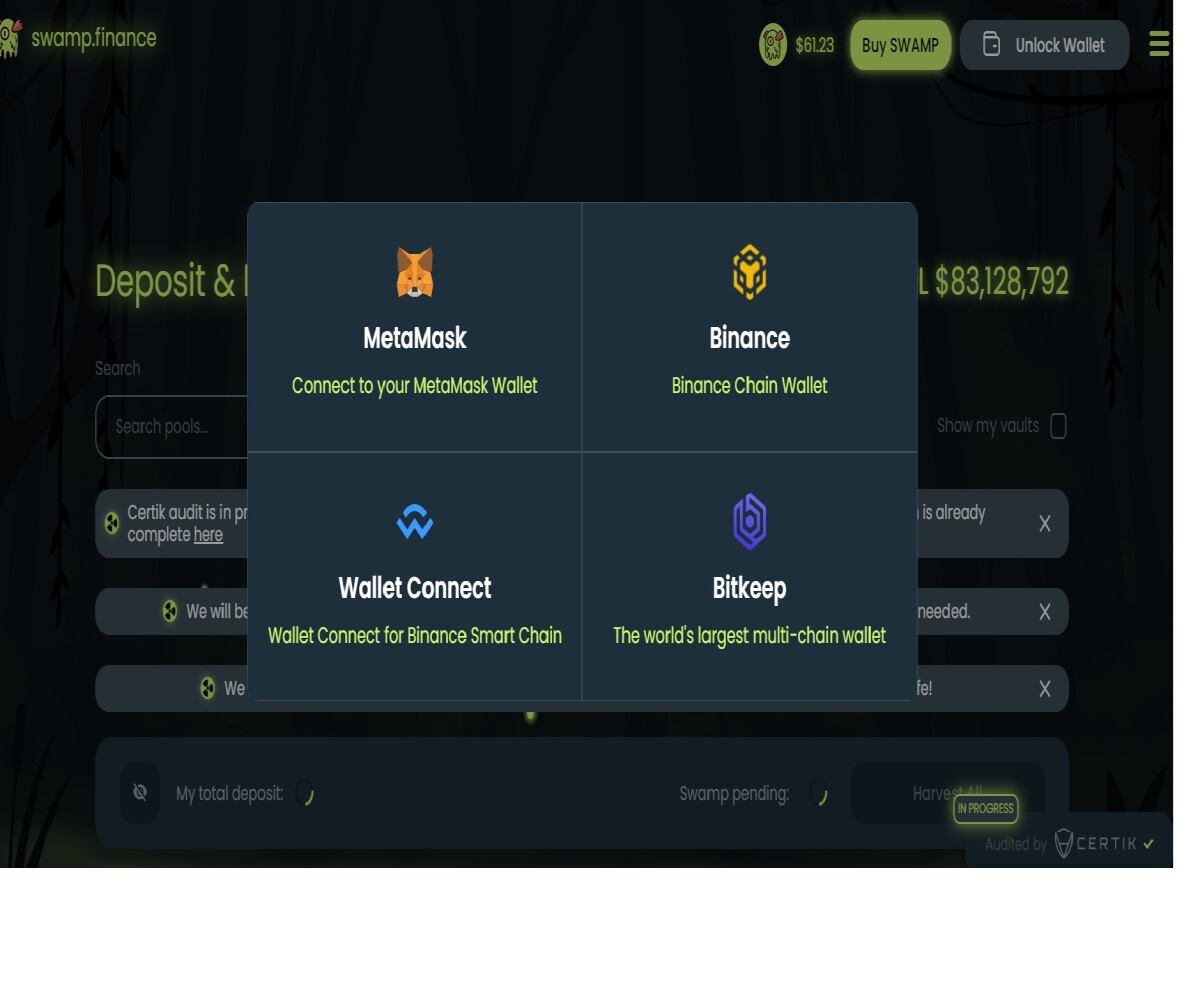Viewport: 1200px width, 1006px height.
Task: Click the swamp.finance logo icon
Action: coord(9,39)
